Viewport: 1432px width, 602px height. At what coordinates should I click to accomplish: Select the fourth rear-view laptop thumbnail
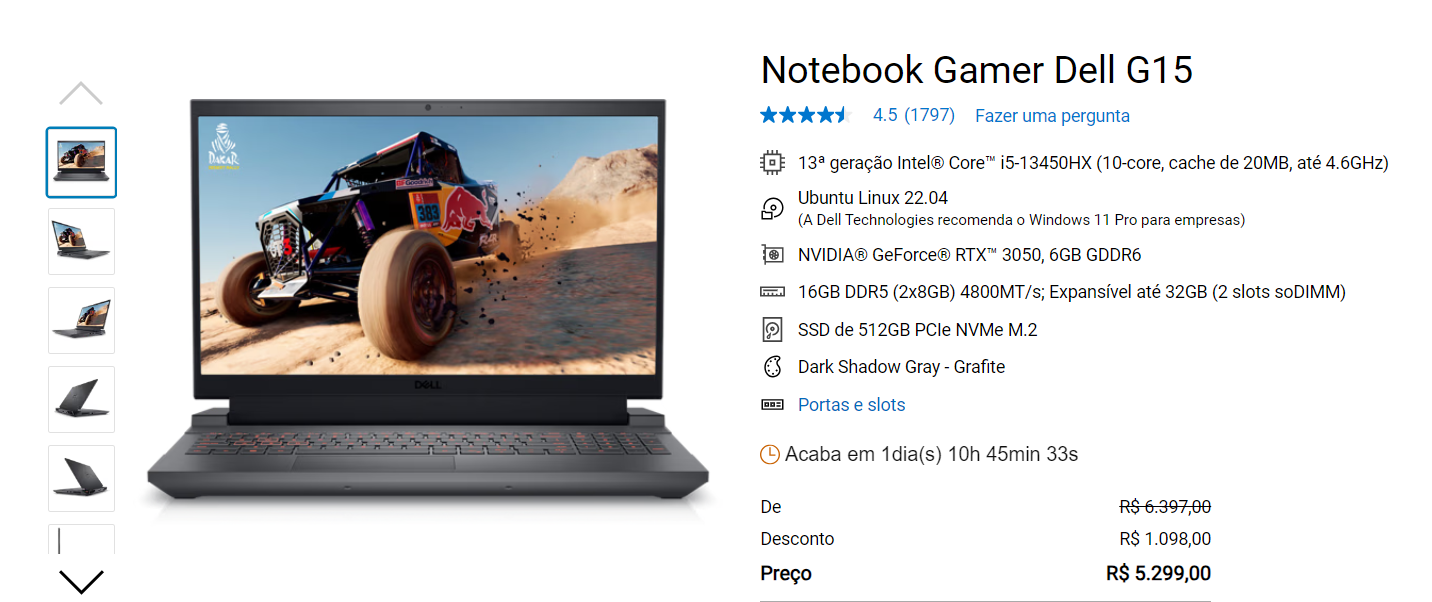(x=81, y=399)
